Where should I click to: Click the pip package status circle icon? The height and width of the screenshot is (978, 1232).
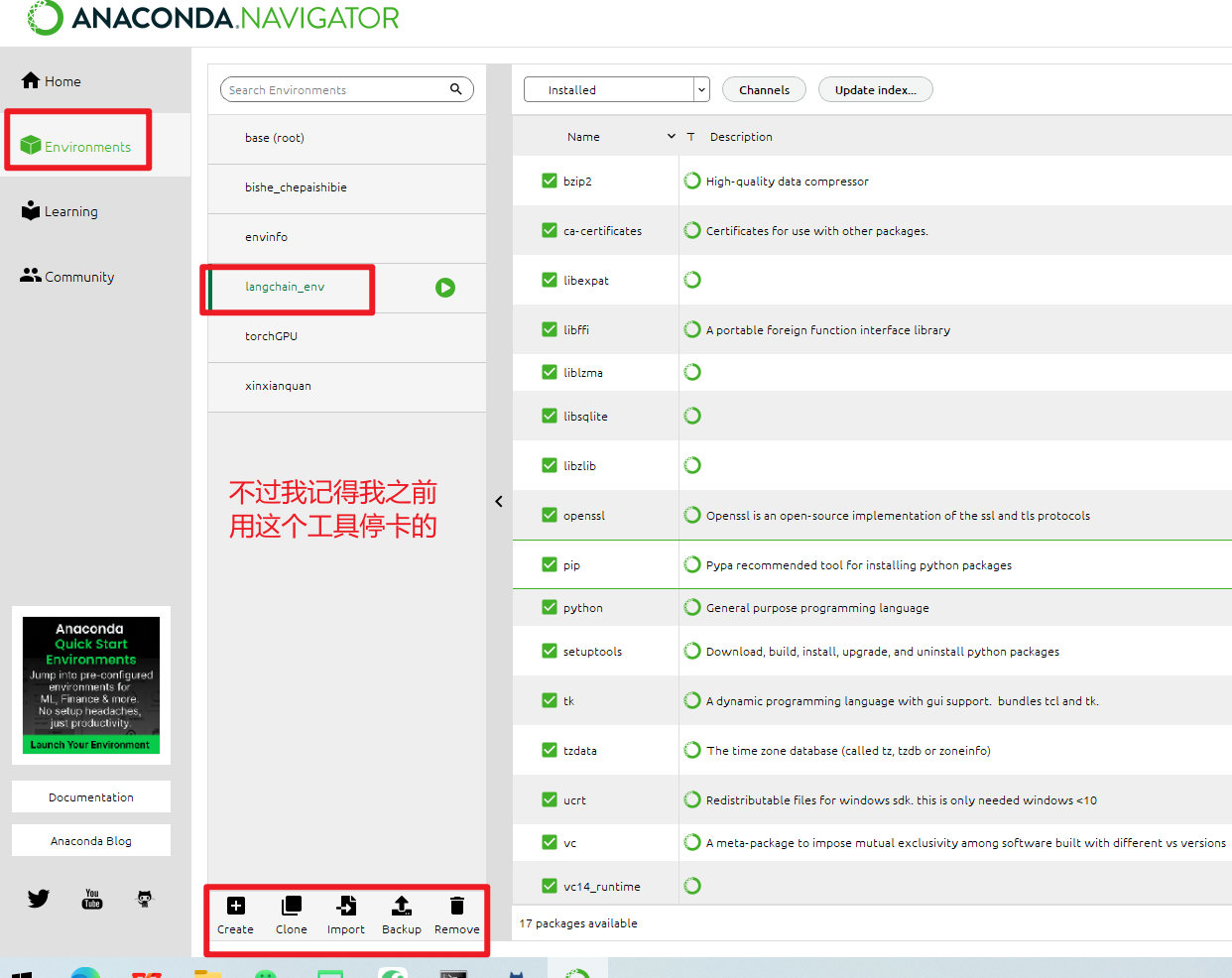(x=692, y=564)
